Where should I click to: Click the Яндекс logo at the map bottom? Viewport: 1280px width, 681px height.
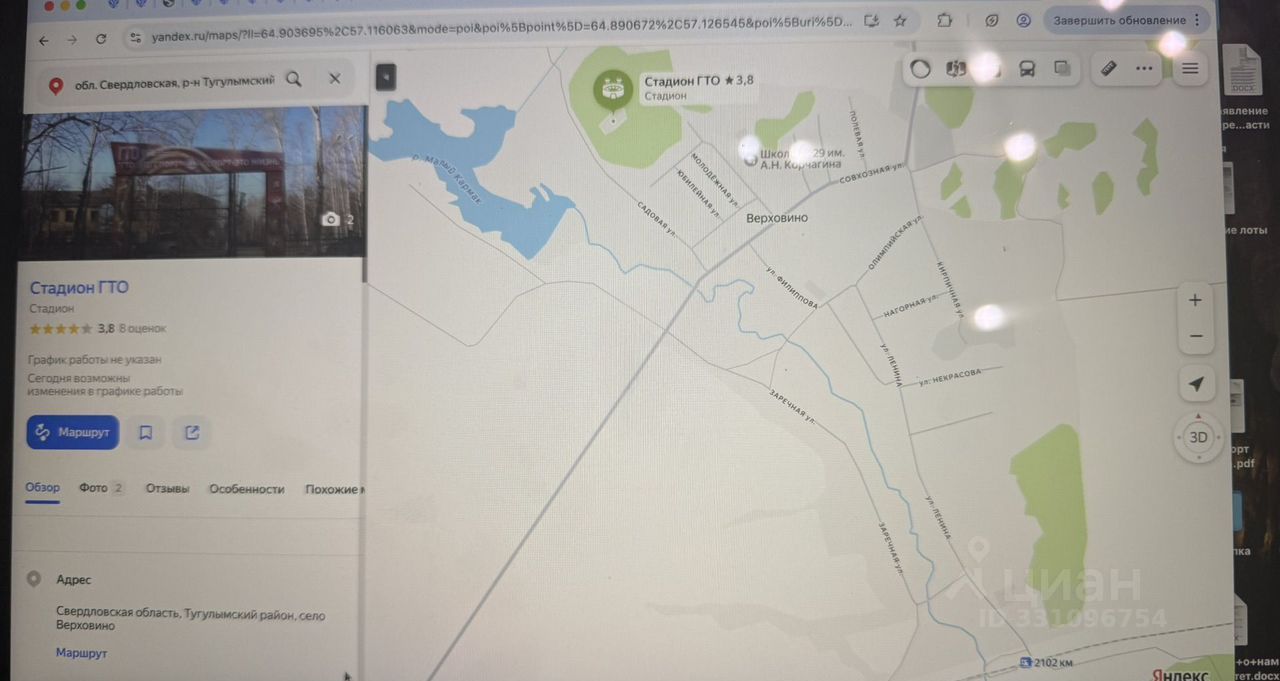point(1181,675)
